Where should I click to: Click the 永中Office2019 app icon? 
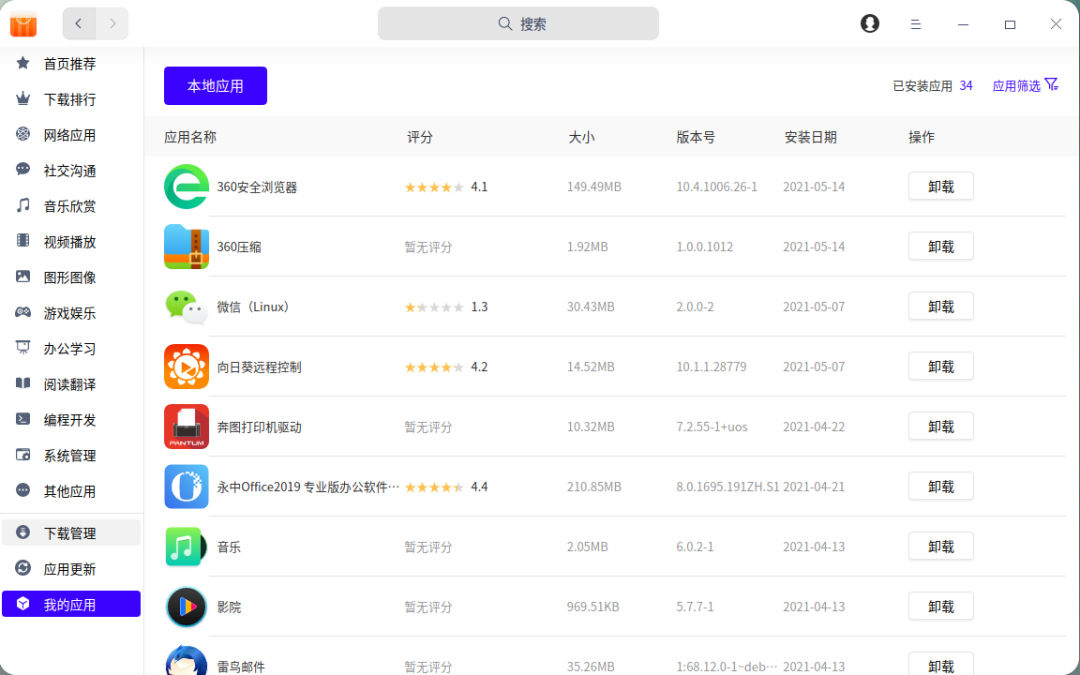(x=186, y=487)
